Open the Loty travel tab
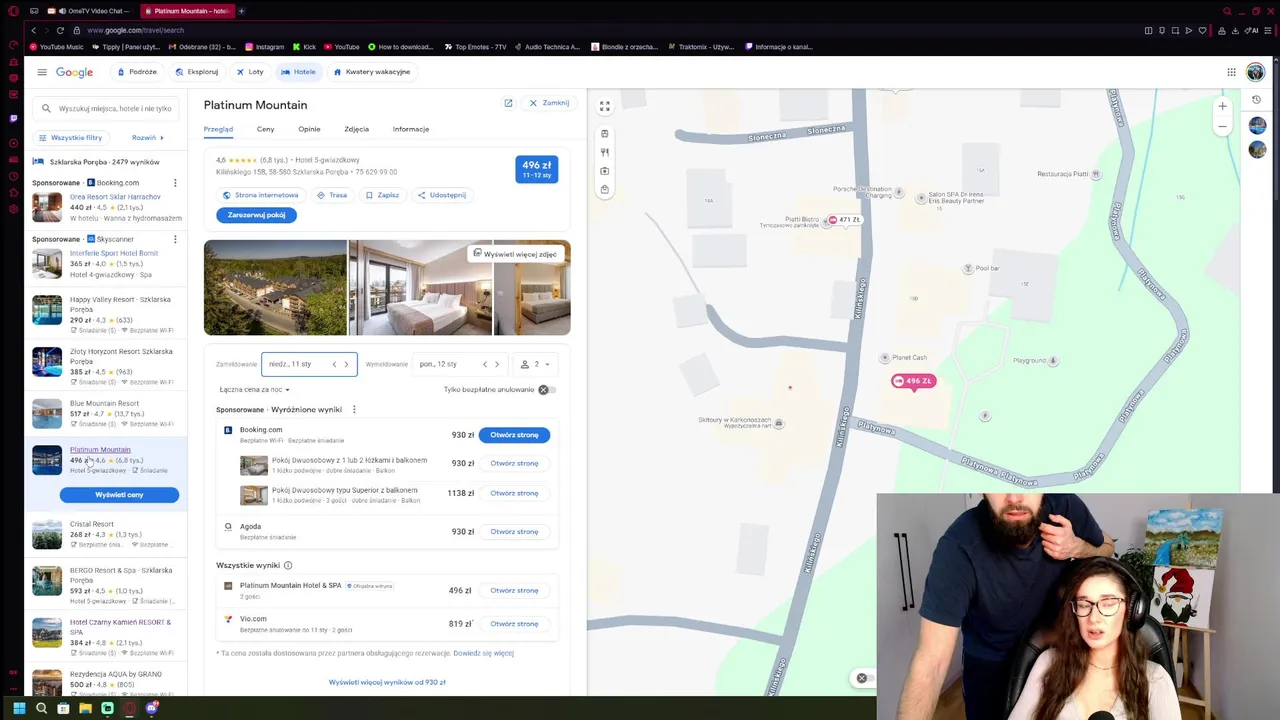Image resolution: width=1280 pixels, height=720 pixels. coord(250,72)
